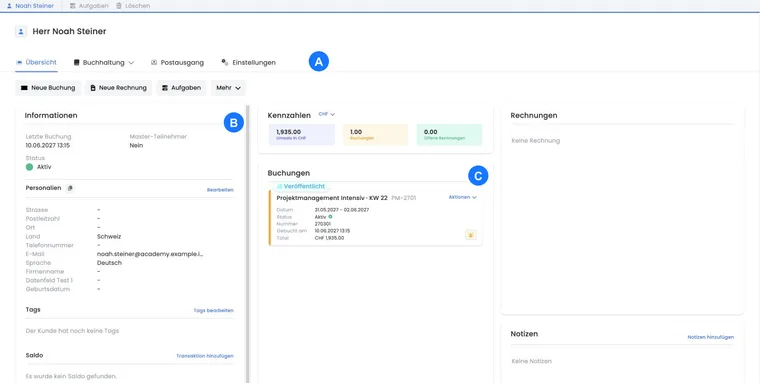Open the Projektmanagement Intensiv · KW 22 booking

332,198
